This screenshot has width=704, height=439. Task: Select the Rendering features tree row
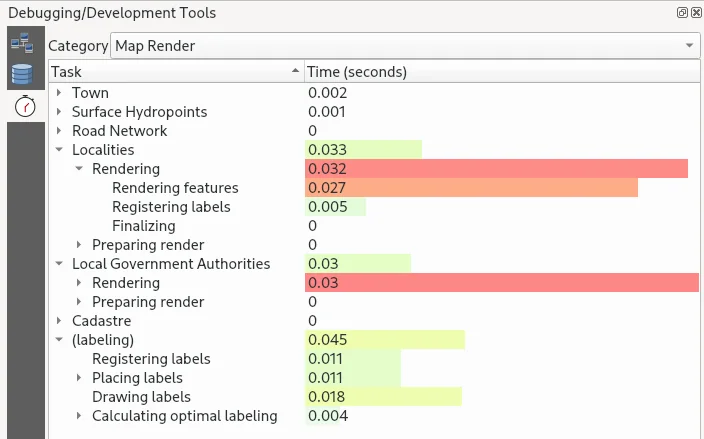point(175,188)
